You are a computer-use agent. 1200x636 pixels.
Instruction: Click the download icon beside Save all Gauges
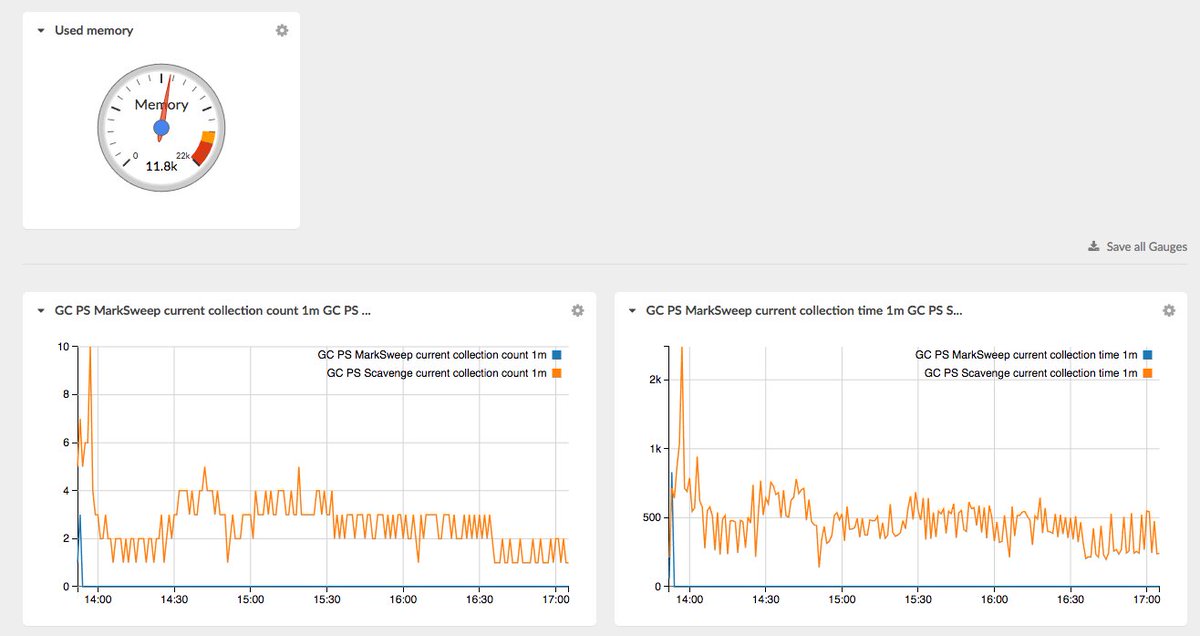(1093, 246)
